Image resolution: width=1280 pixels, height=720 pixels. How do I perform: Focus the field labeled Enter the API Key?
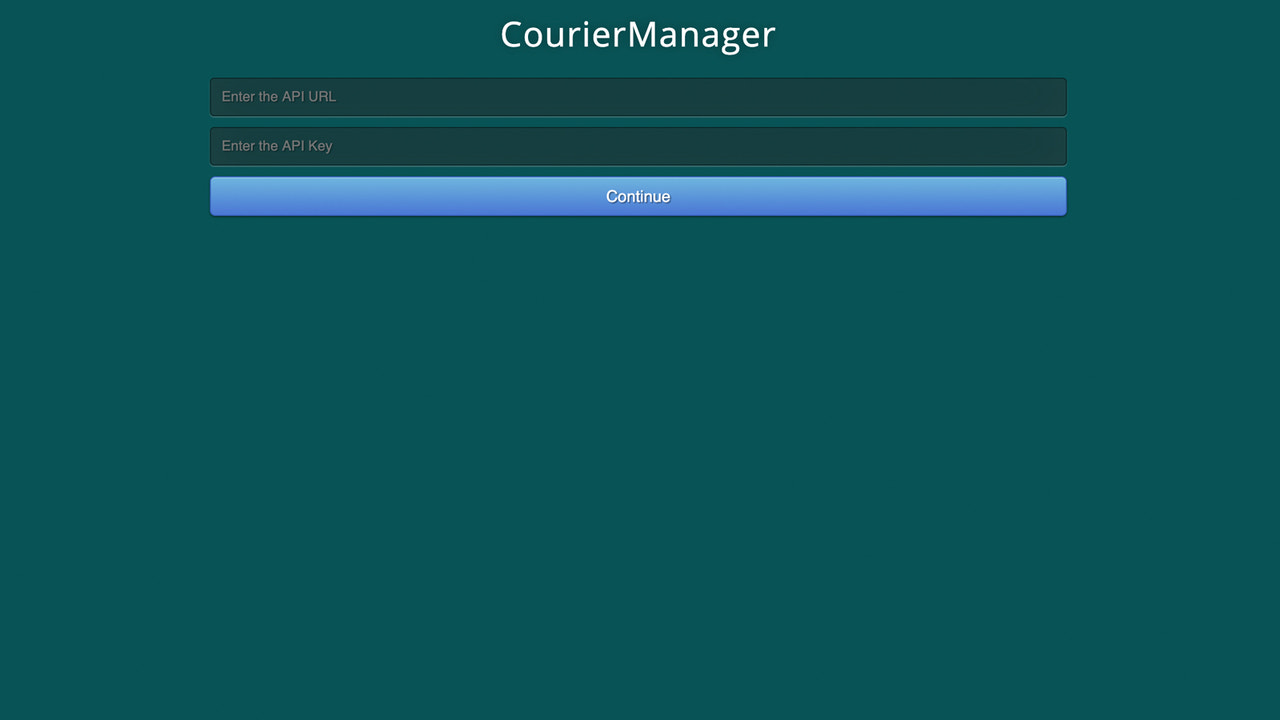(637, 145)
